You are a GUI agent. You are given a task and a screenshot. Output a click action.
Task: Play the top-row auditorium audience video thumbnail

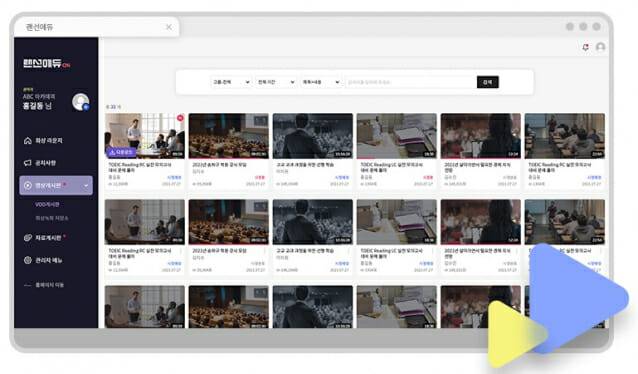click(229, 136)
